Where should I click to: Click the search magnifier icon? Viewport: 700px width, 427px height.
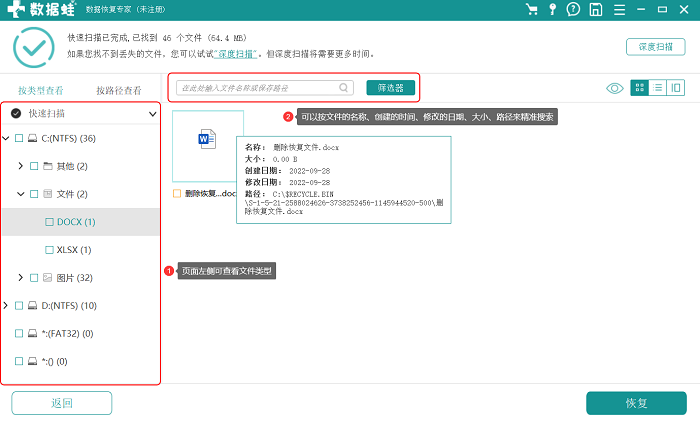343,88
